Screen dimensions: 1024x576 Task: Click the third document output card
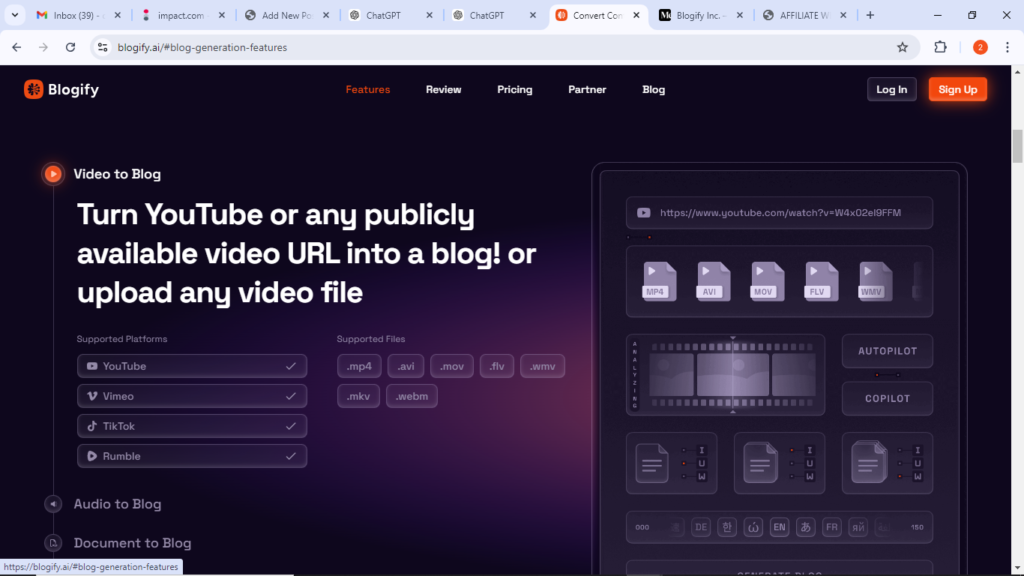(x=888, y=463)
